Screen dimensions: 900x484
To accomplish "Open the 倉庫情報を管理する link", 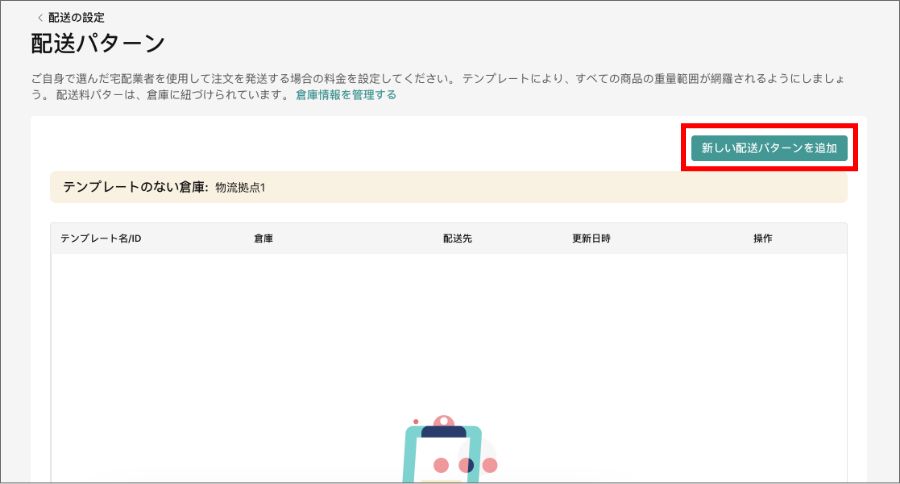I will click(346, 95).
